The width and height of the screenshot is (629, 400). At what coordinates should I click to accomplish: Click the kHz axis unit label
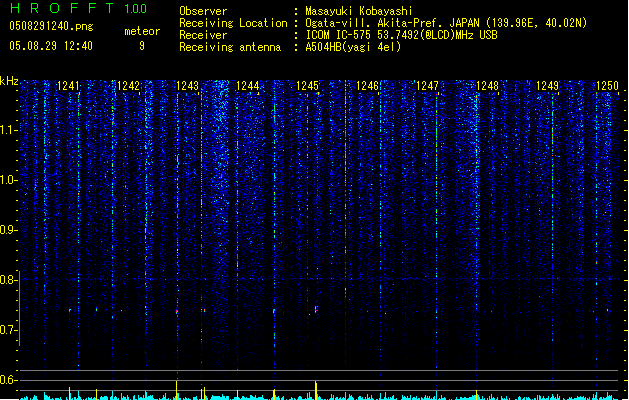(9, 81)
